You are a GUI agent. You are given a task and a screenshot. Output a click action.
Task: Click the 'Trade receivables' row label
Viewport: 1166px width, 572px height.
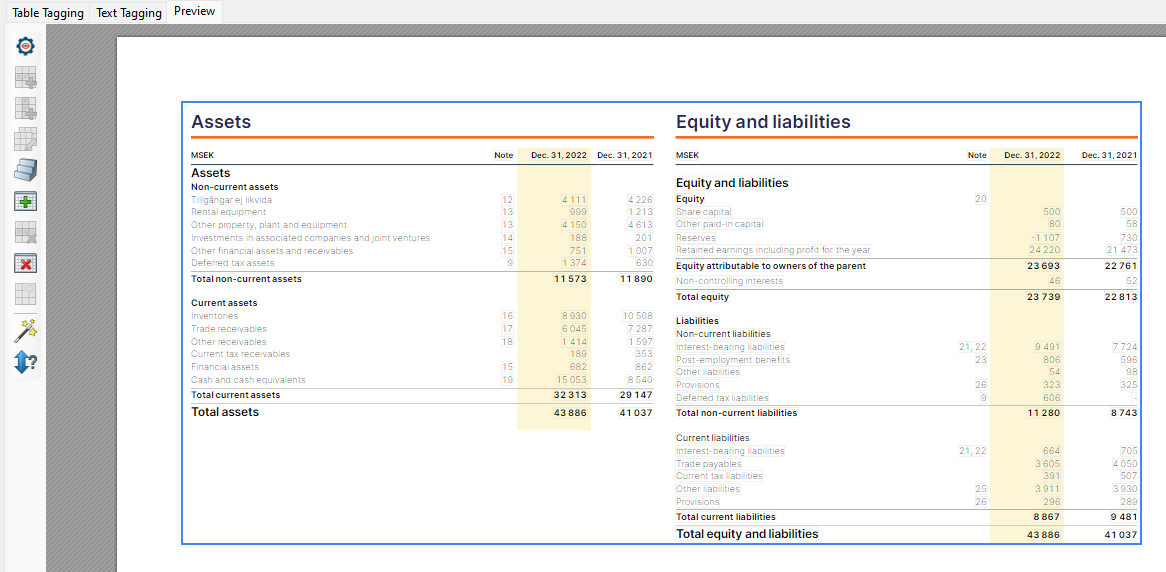[x=229, y=329]
